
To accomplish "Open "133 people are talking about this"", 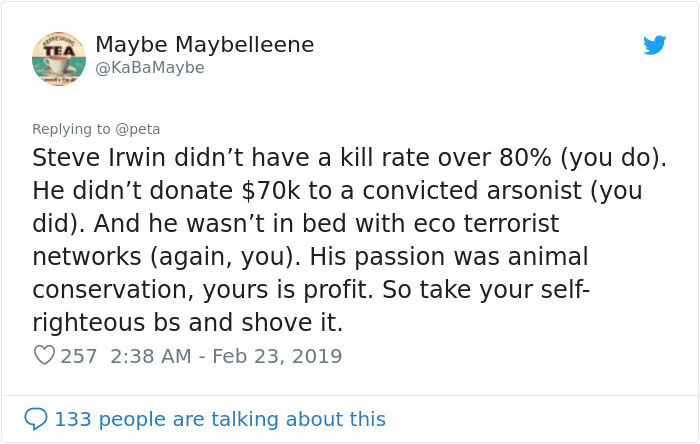I will click(220, 419).
